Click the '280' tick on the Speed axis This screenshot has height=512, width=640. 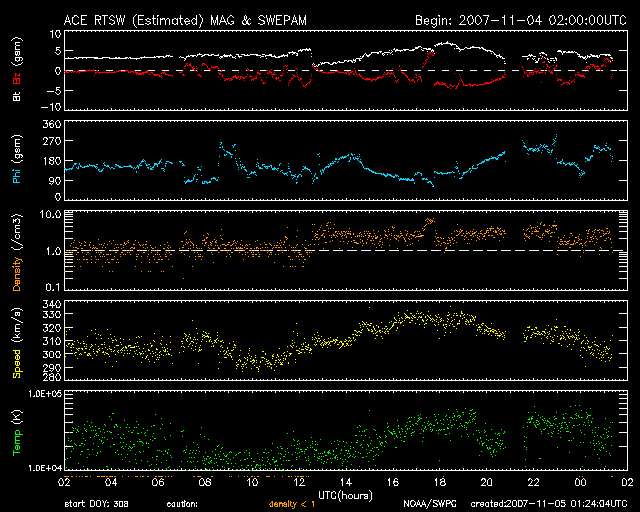(x=52, y=376)
